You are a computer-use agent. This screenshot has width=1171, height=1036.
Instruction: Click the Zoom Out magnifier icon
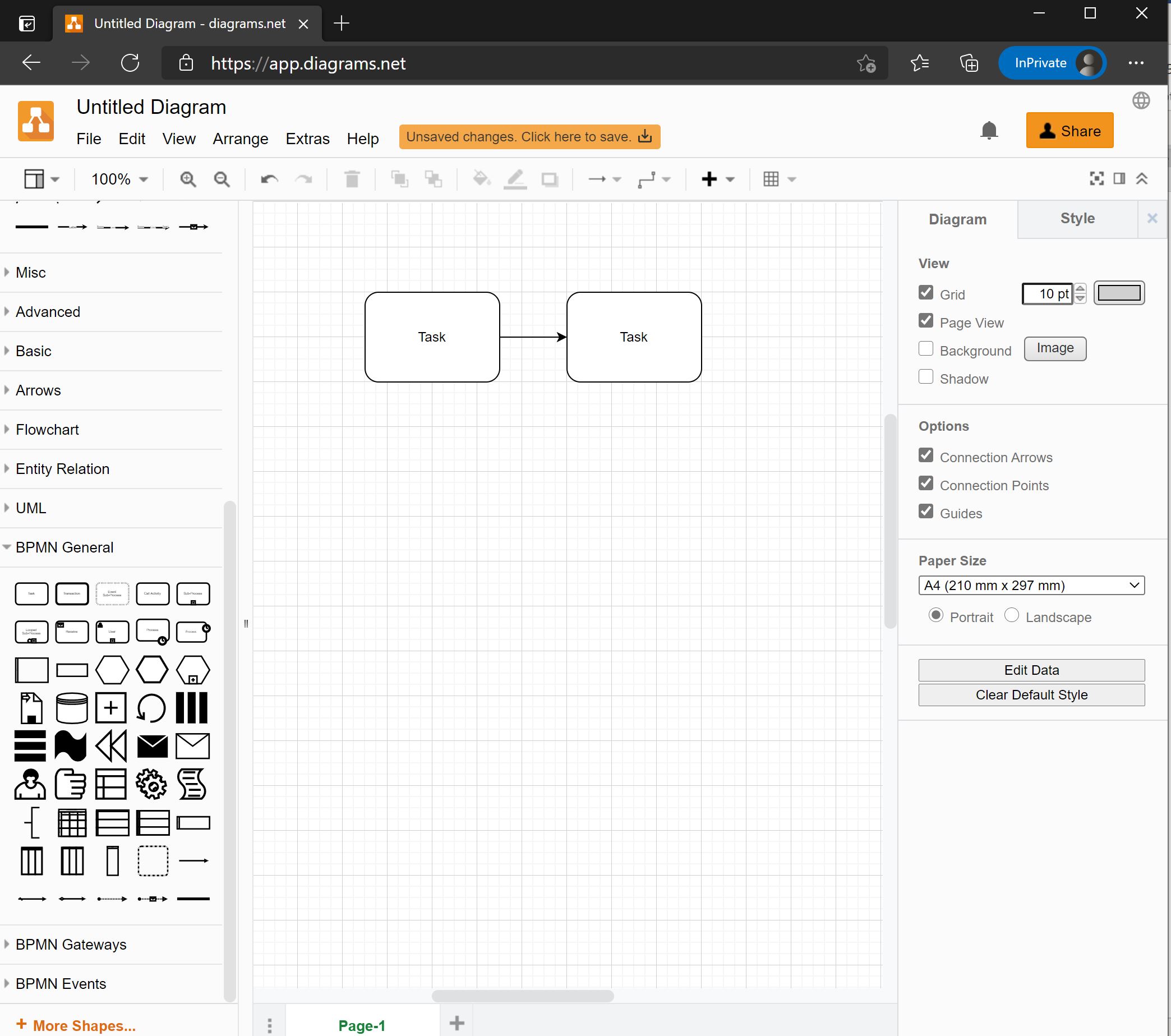(222, 179)
